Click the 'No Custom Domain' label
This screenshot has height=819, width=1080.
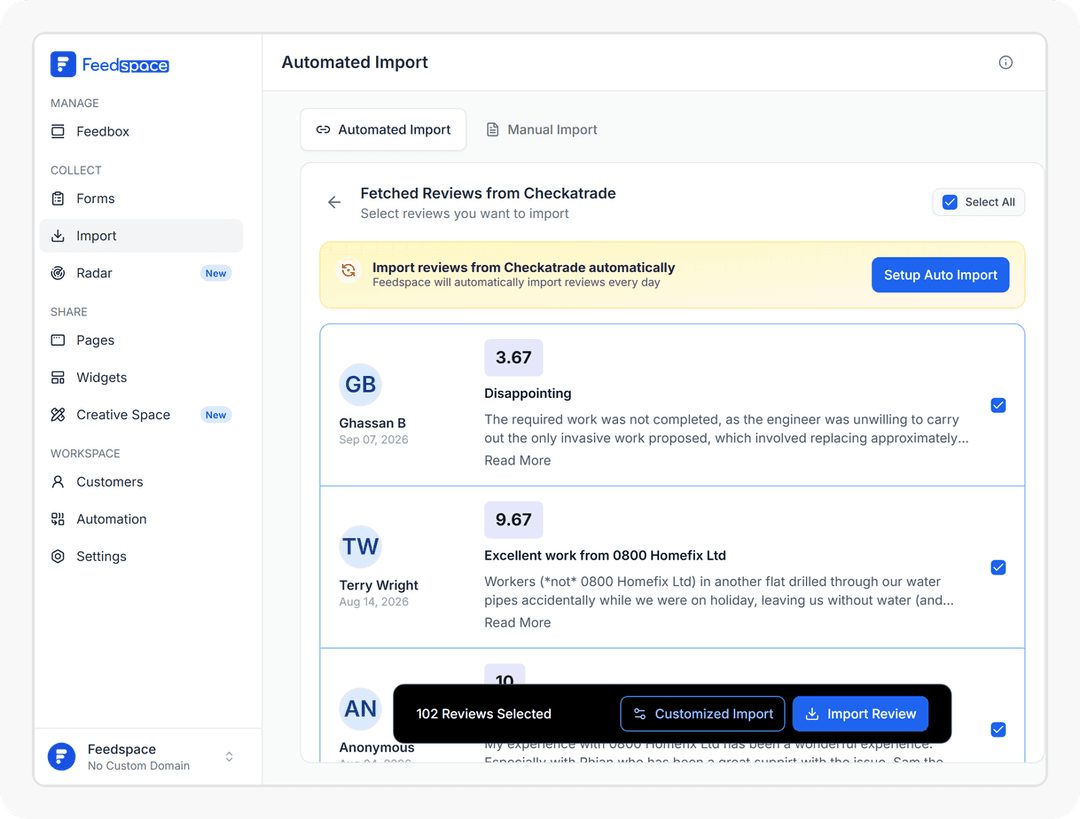point(138,766)
